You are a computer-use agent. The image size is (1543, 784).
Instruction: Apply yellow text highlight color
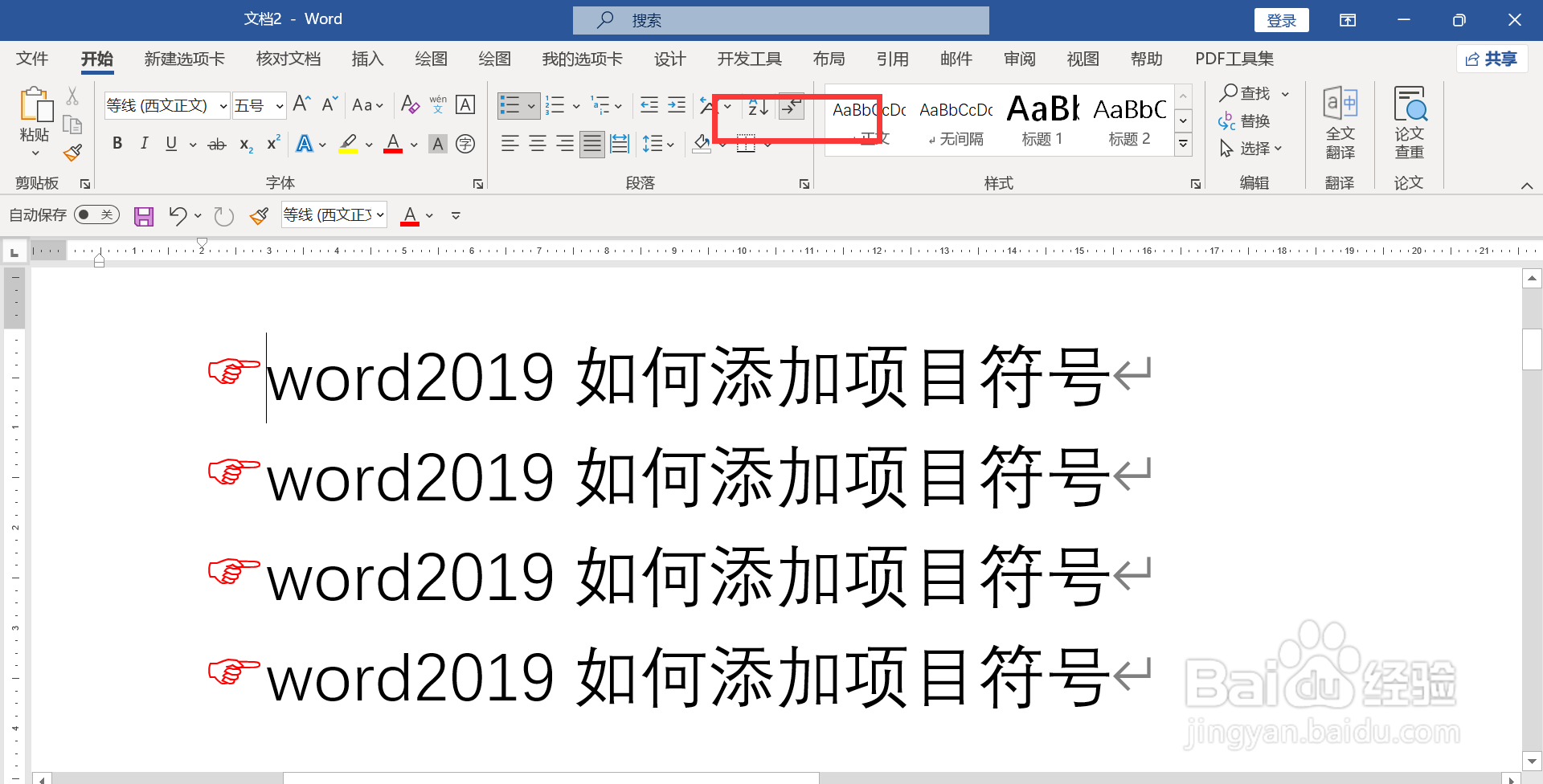pyautogui.click(x=348, y=145)
